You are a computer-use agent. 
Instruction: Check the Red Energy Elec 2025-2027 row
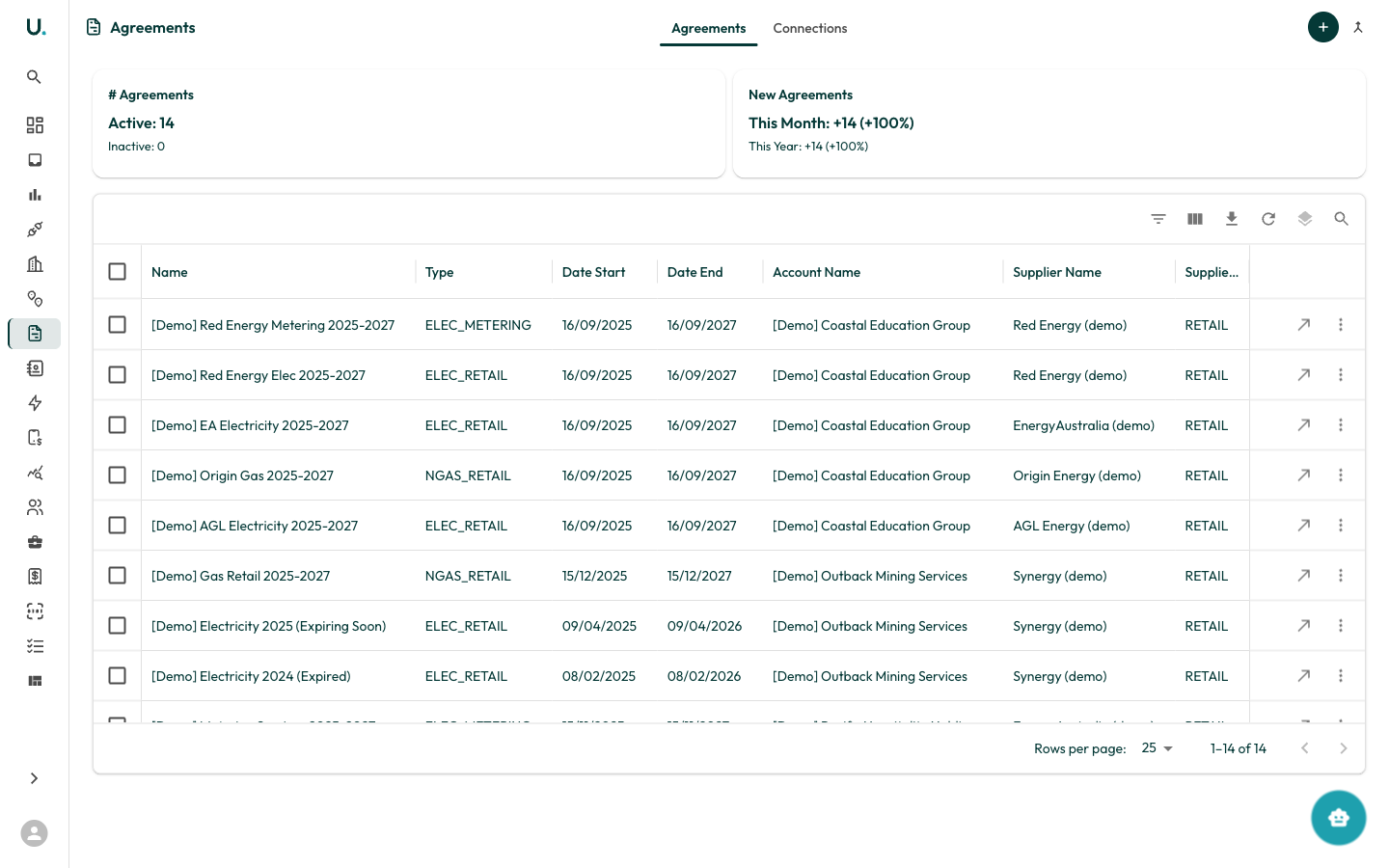tap(118, 375)
